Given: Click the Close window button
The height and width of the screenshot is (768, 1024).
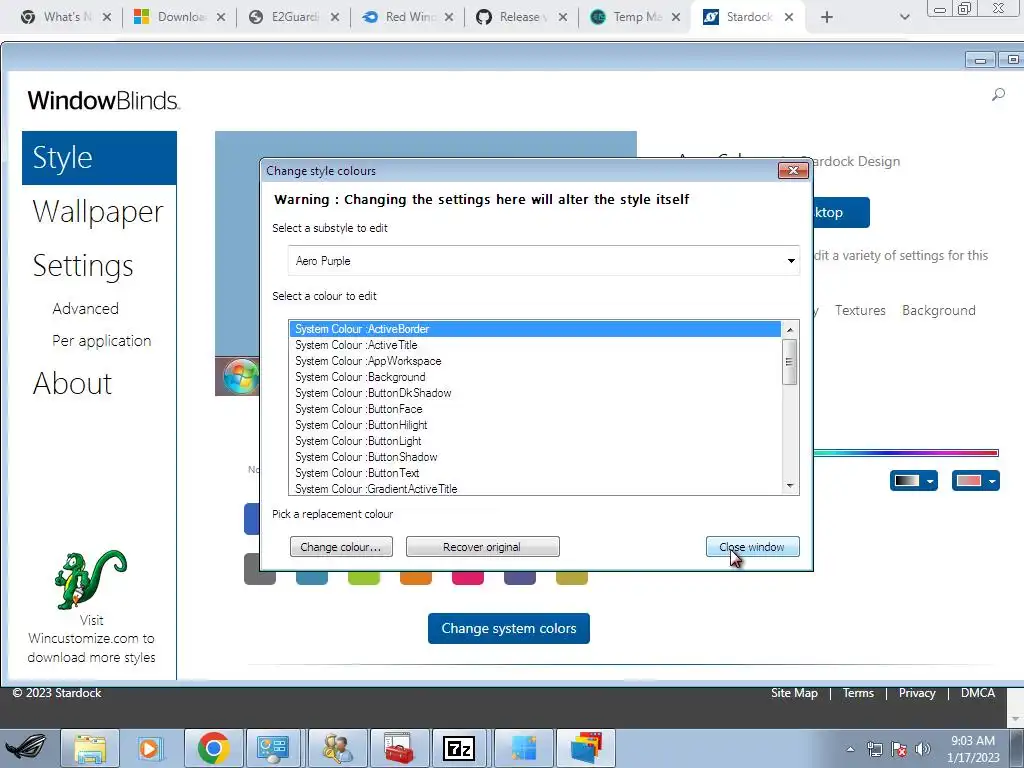Looking at the screenshot, I should point(752,547).
